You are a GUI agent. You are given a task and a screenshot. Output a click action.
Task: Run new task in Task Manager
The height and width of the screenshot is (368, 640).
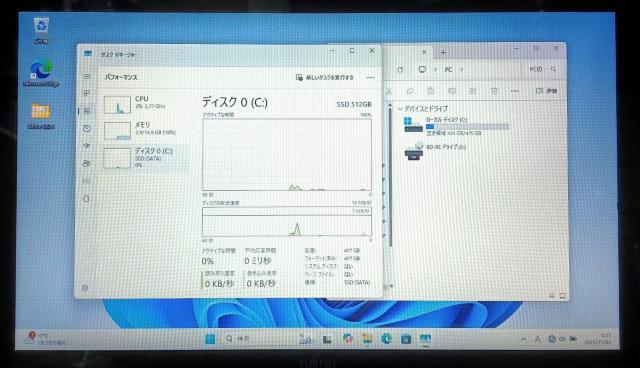click(x=324, y=78)
